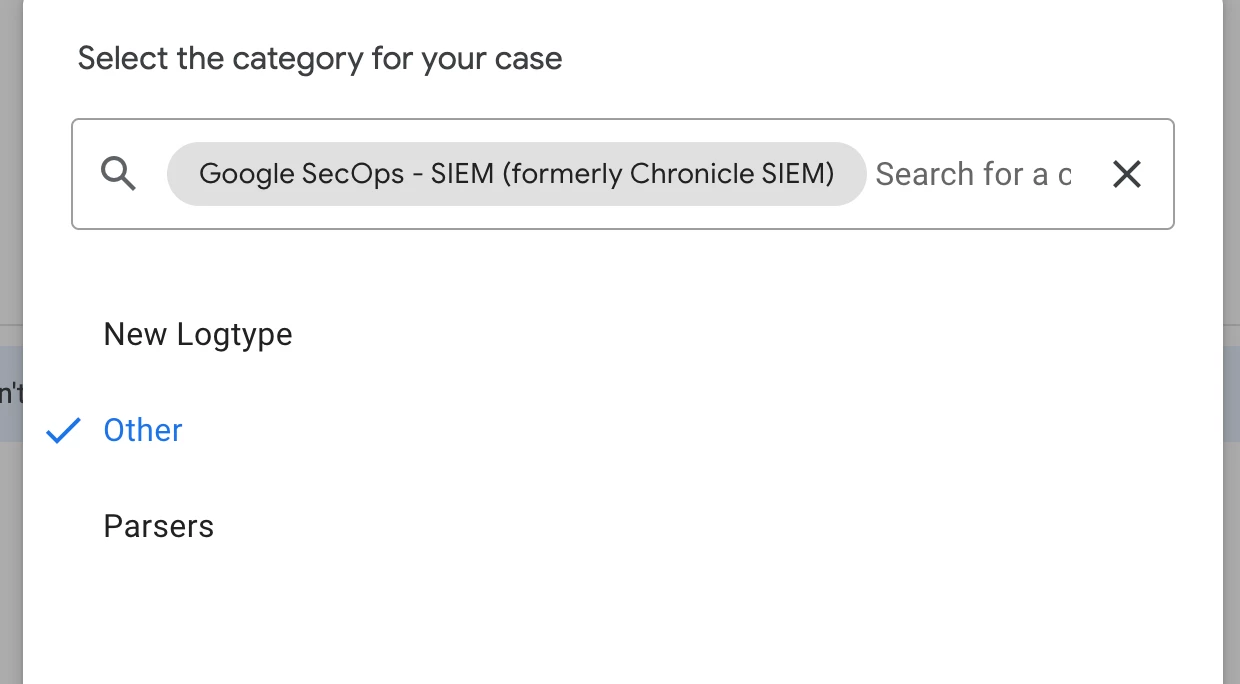Pick Parsers from the category list
Image resolution: width=1240 pixels, height=684 pixels.
pyautogui.click(x=159, y=526)
